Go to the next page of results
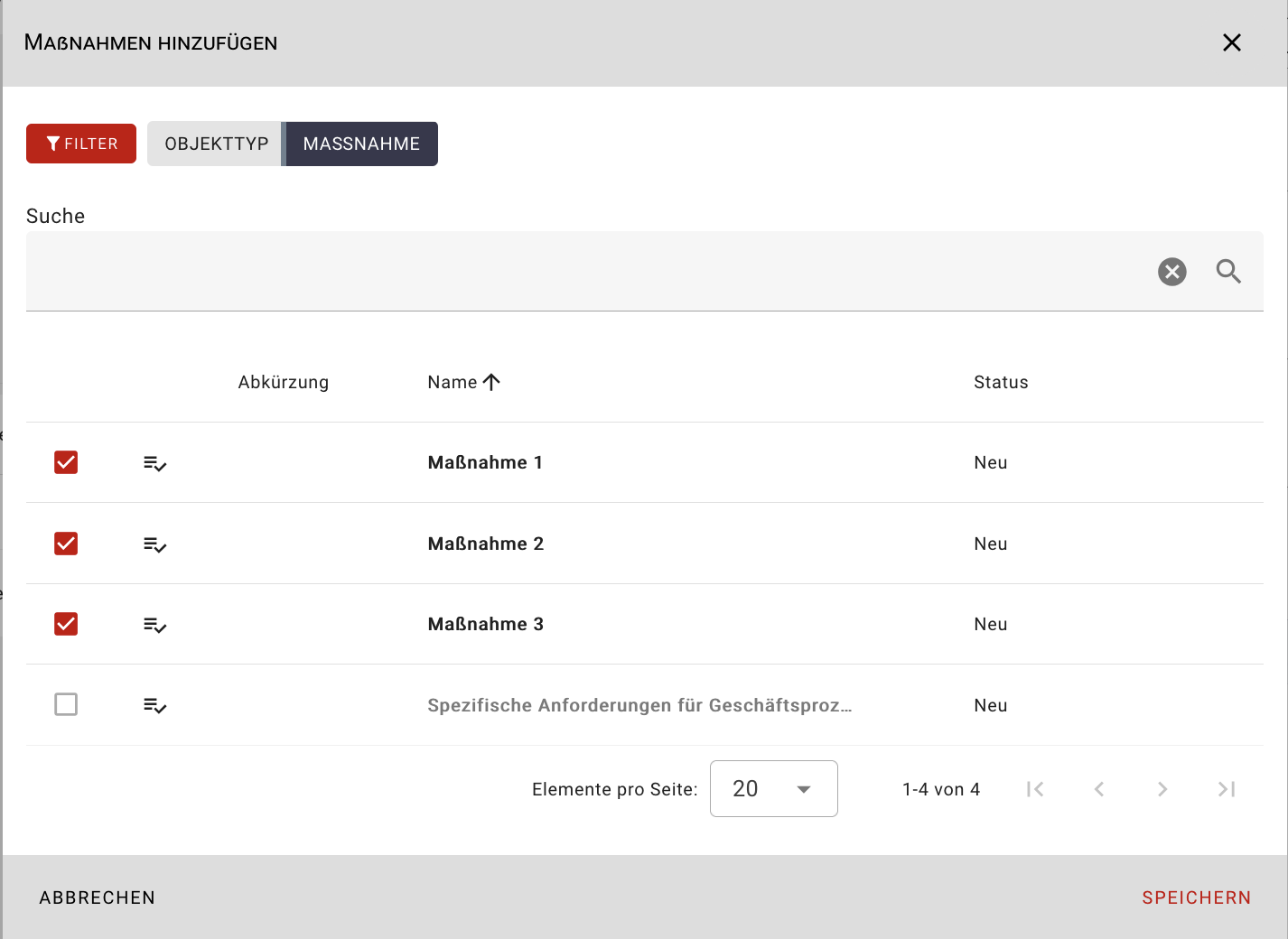The width and height of the screenshot is (1288, 939). point(1162,789)
